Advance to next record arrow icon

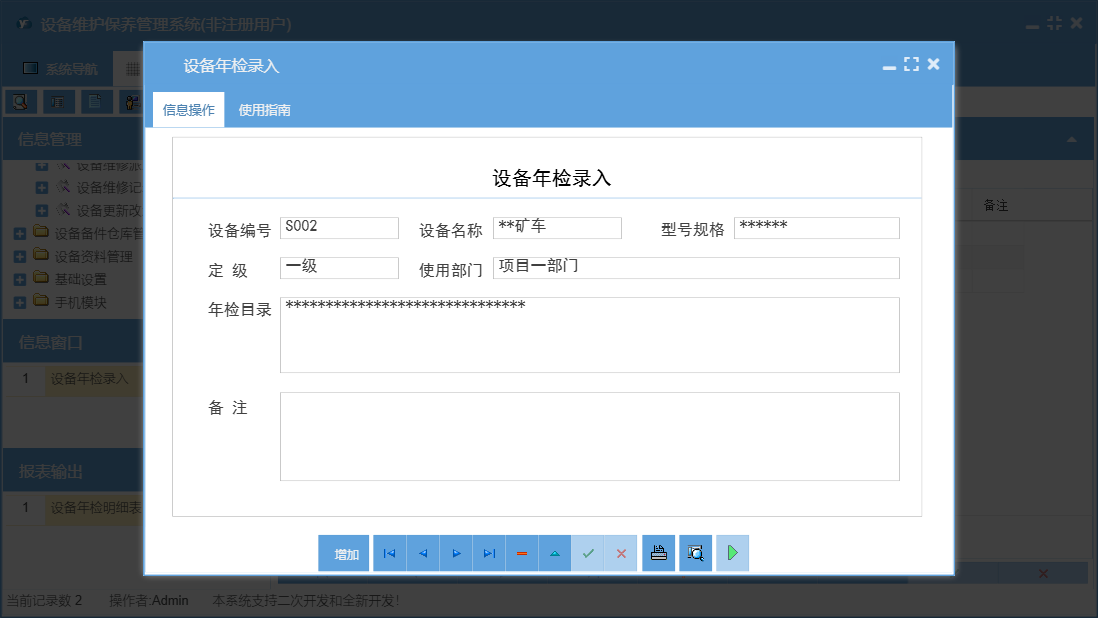point(455,552)
